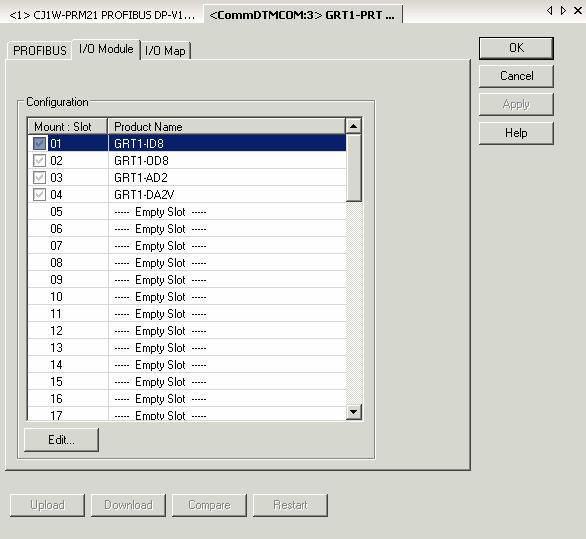Click the Product Name column header
This screenshot has height=539, width=586.
coord(226,126)
